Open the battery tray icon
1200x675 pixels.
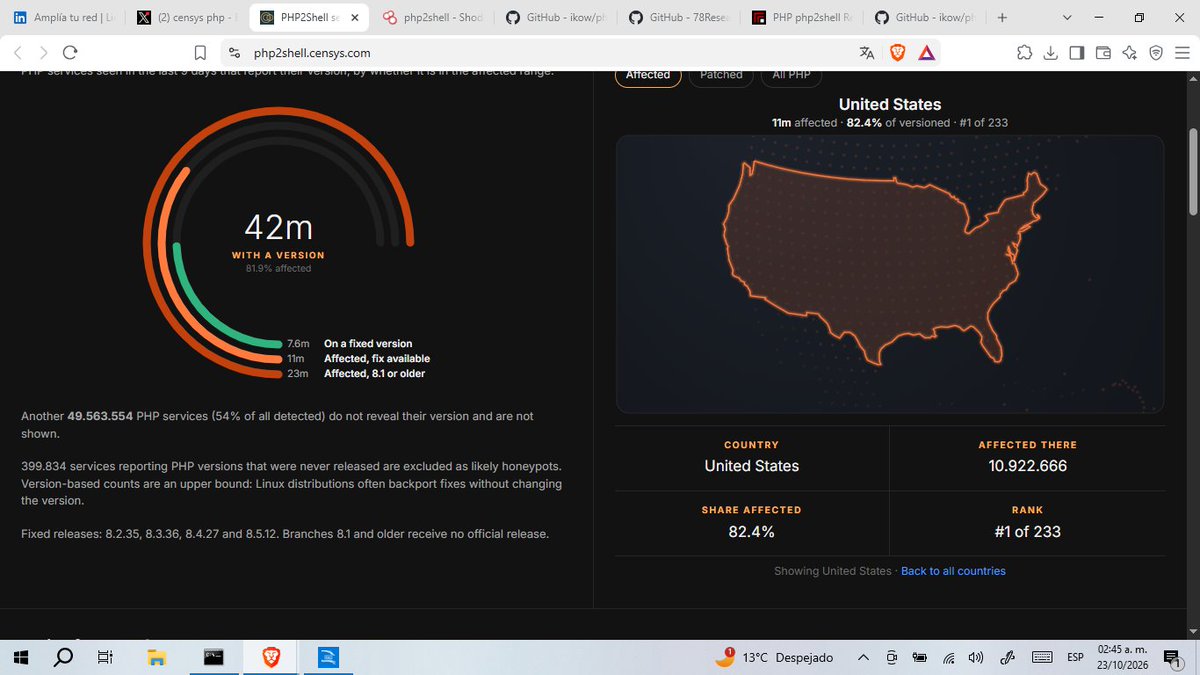coord(919,657)
